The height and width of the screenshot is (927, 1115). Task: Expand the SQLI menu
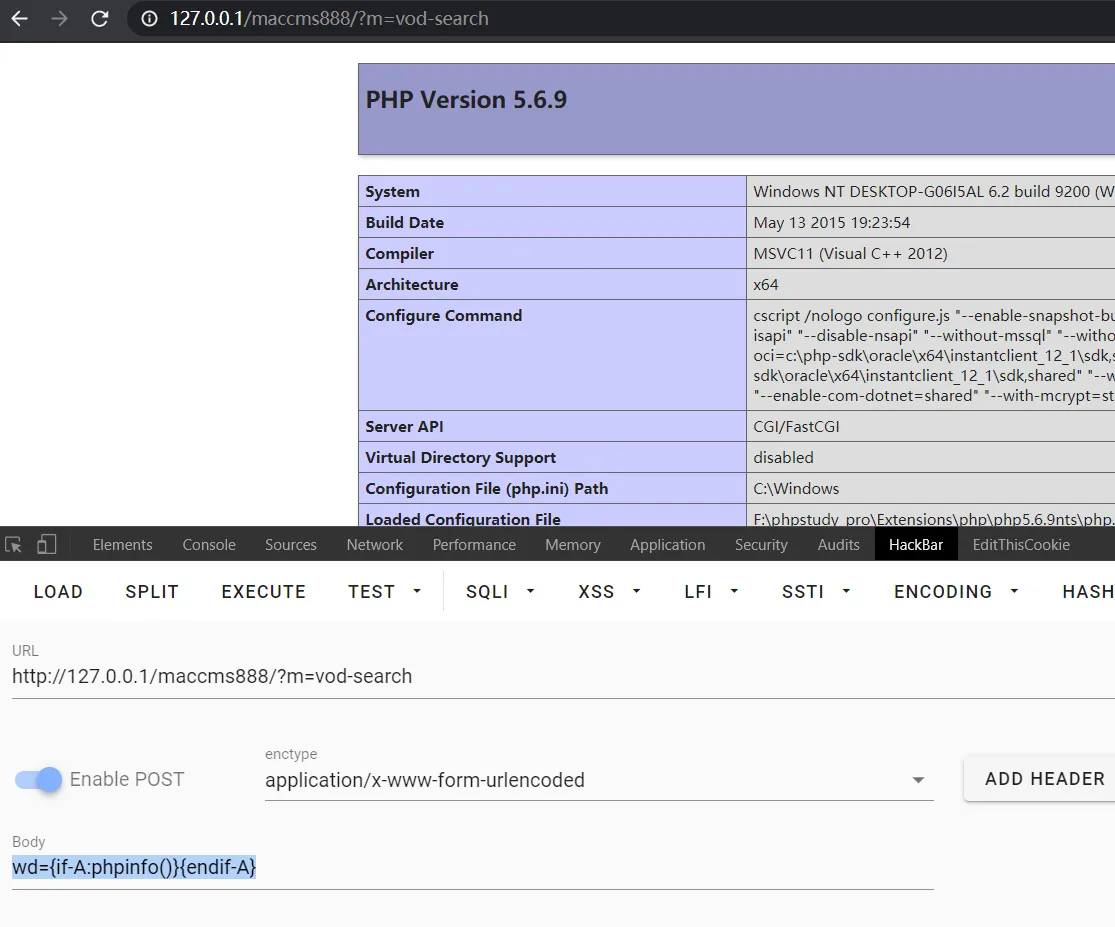[501, 592]
